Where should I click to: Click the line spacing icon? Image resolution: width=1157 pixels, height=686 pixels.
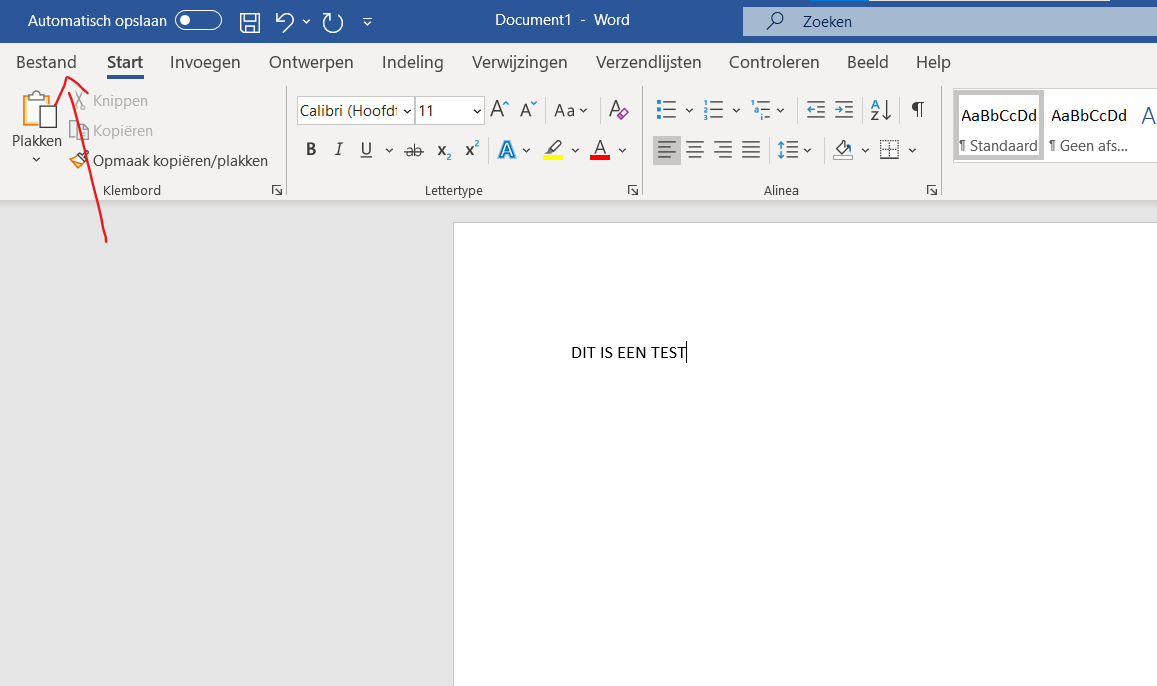pyautogui.click(x=788, y=150)
